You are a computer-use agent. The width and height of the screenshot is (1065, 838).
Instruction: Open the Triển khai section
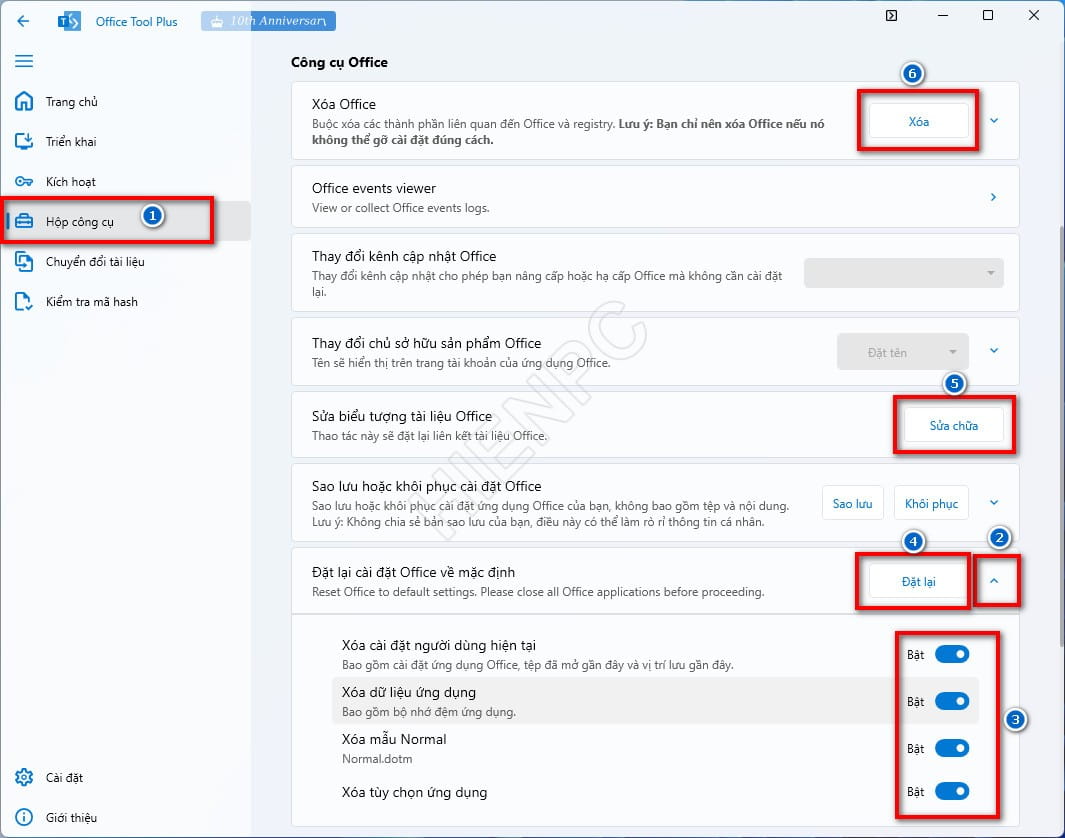click(x=71, y=142)
